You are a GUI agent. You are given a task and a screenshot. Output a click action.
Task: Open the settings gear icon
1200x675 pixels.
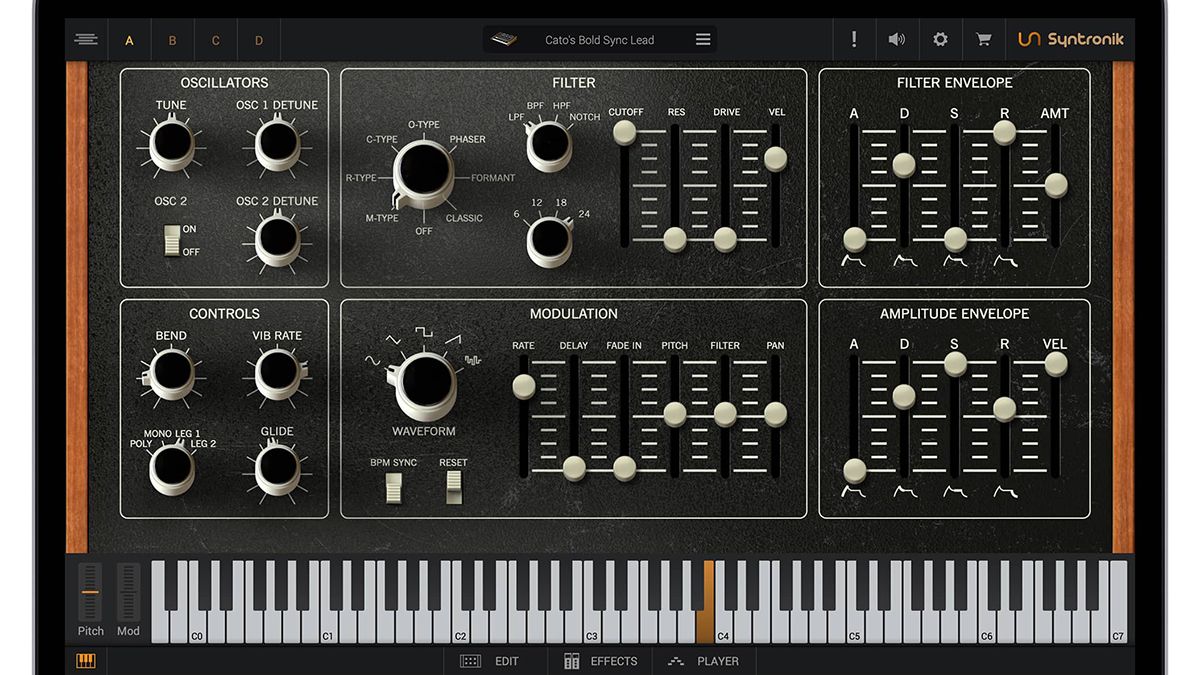point(940,38)
